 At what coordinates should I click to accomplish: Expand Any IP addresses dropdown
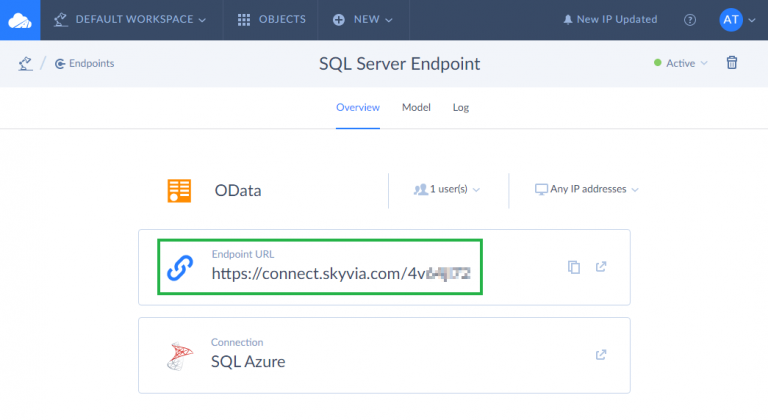pyautogui.click(x=587, y=189)
